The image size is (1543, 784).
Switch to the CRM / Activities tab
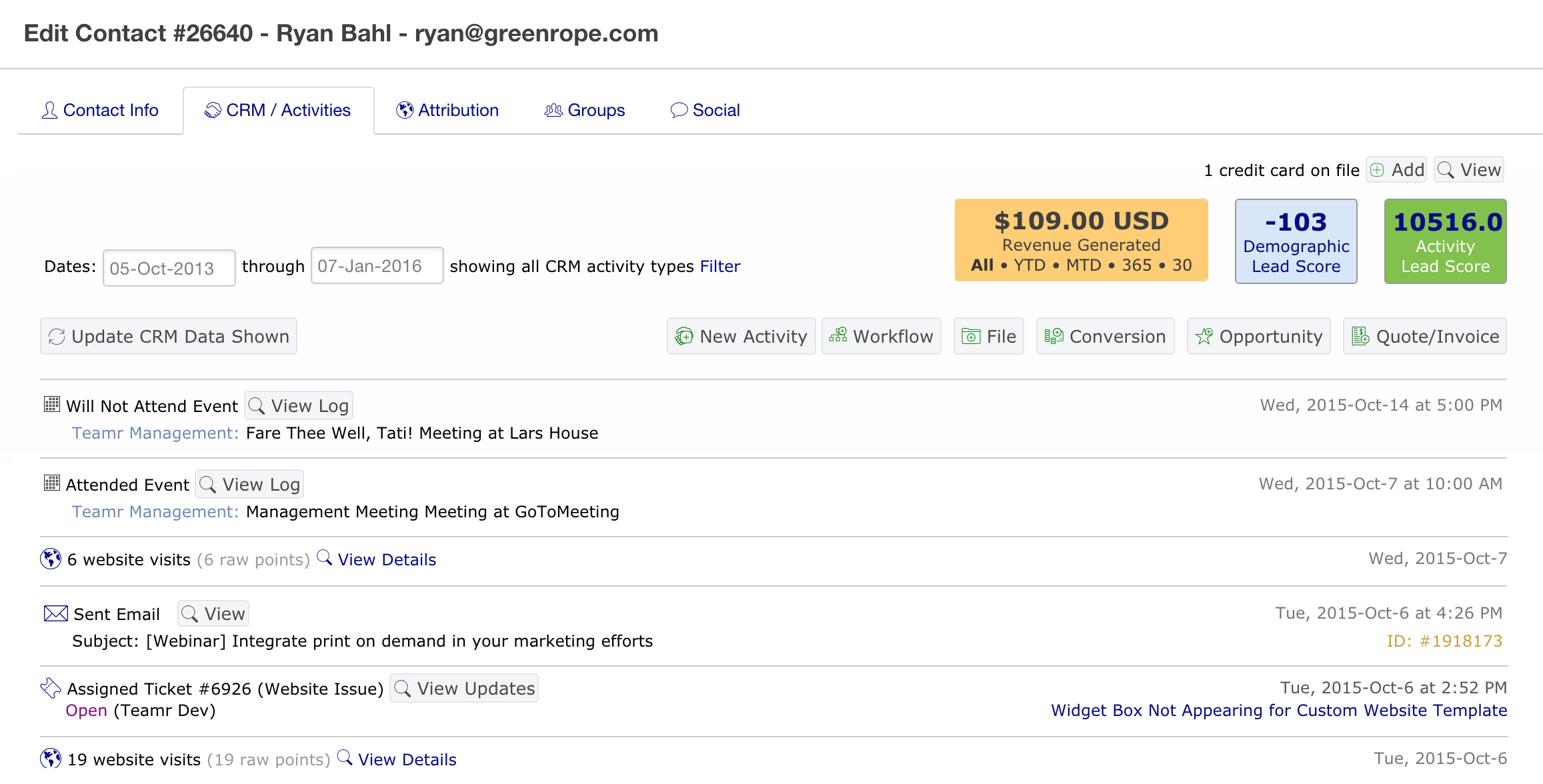click(x=278, y=111)
